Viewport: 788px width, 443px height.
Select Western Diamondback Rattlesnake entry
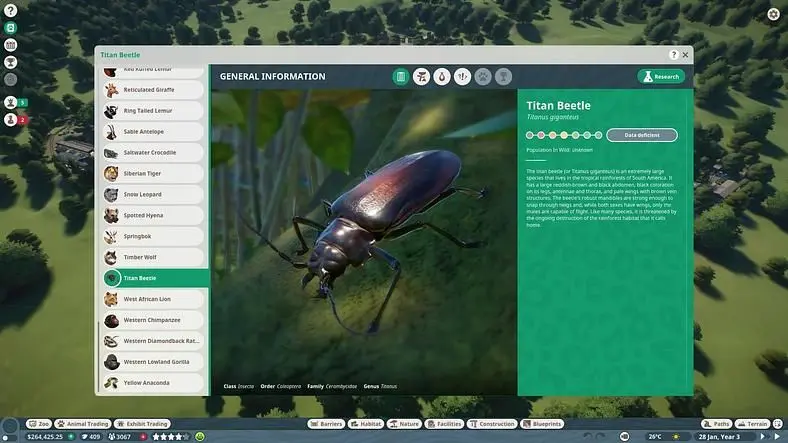click(x=153, y=341)
